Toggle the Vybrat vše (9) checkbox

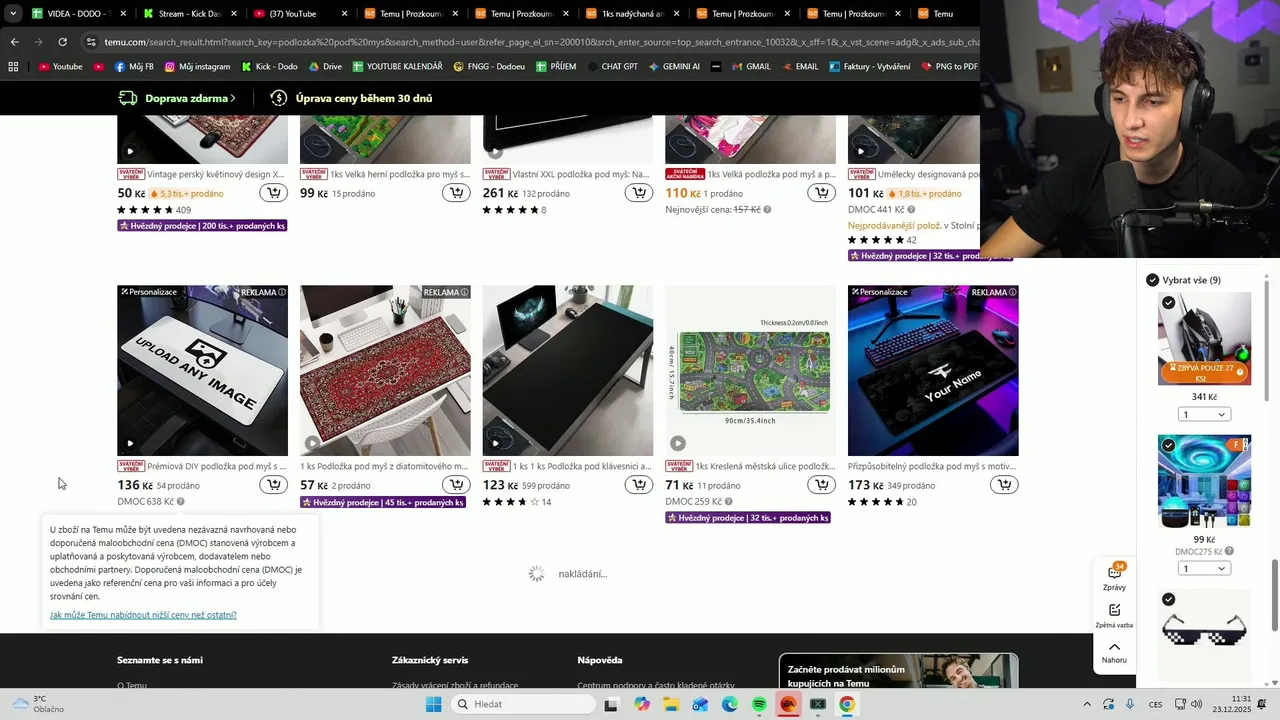1152,280
